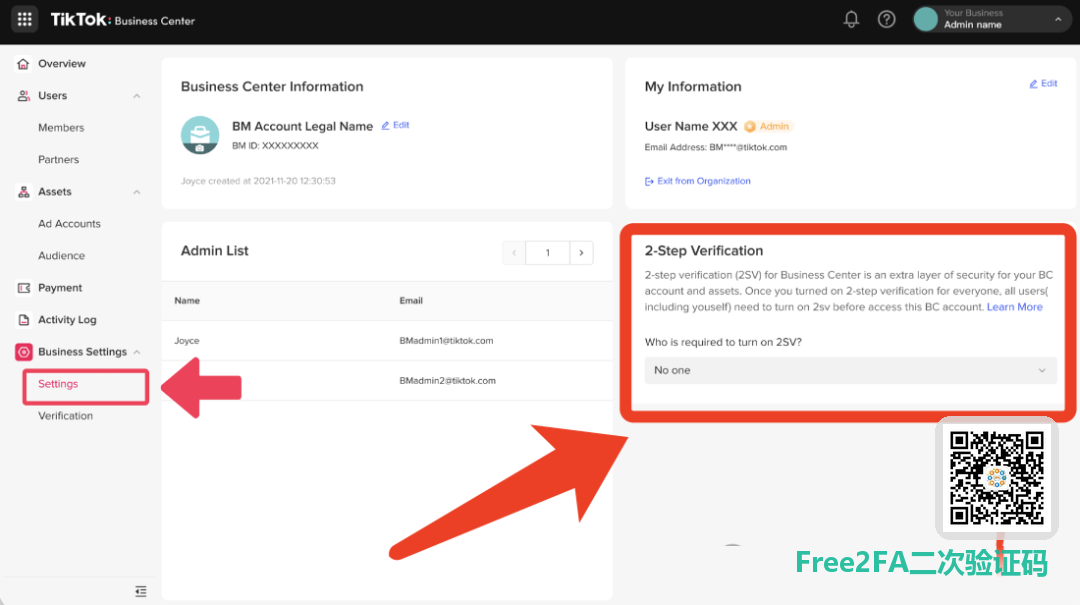Click the Exit from Organization icon
Image resolution: width=1080 pixels, height=605 pixels.
649,181
